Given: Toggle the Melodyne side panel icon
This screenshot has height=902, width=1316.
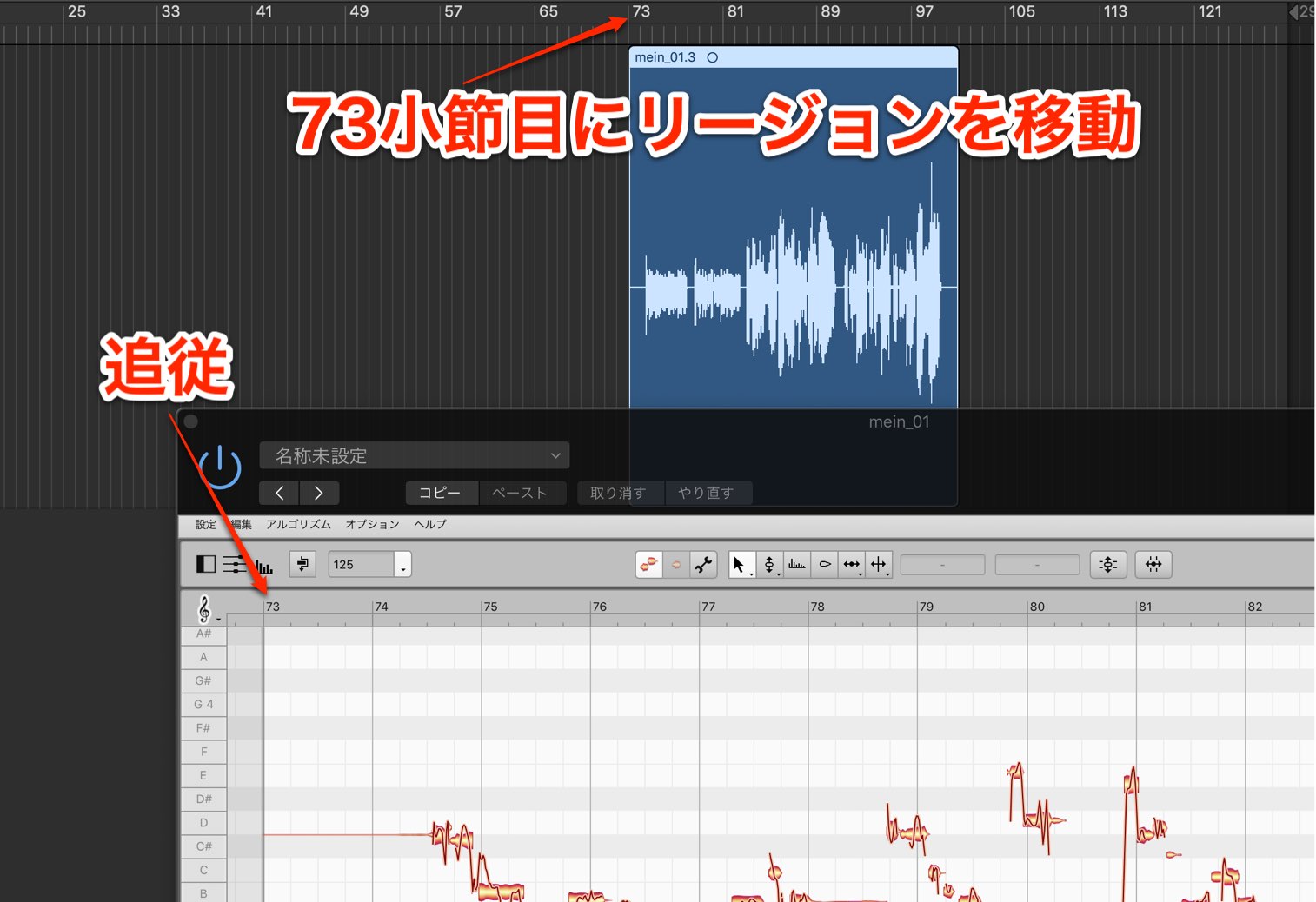Looking at the screenshot, I should click(x=206, y=564).
